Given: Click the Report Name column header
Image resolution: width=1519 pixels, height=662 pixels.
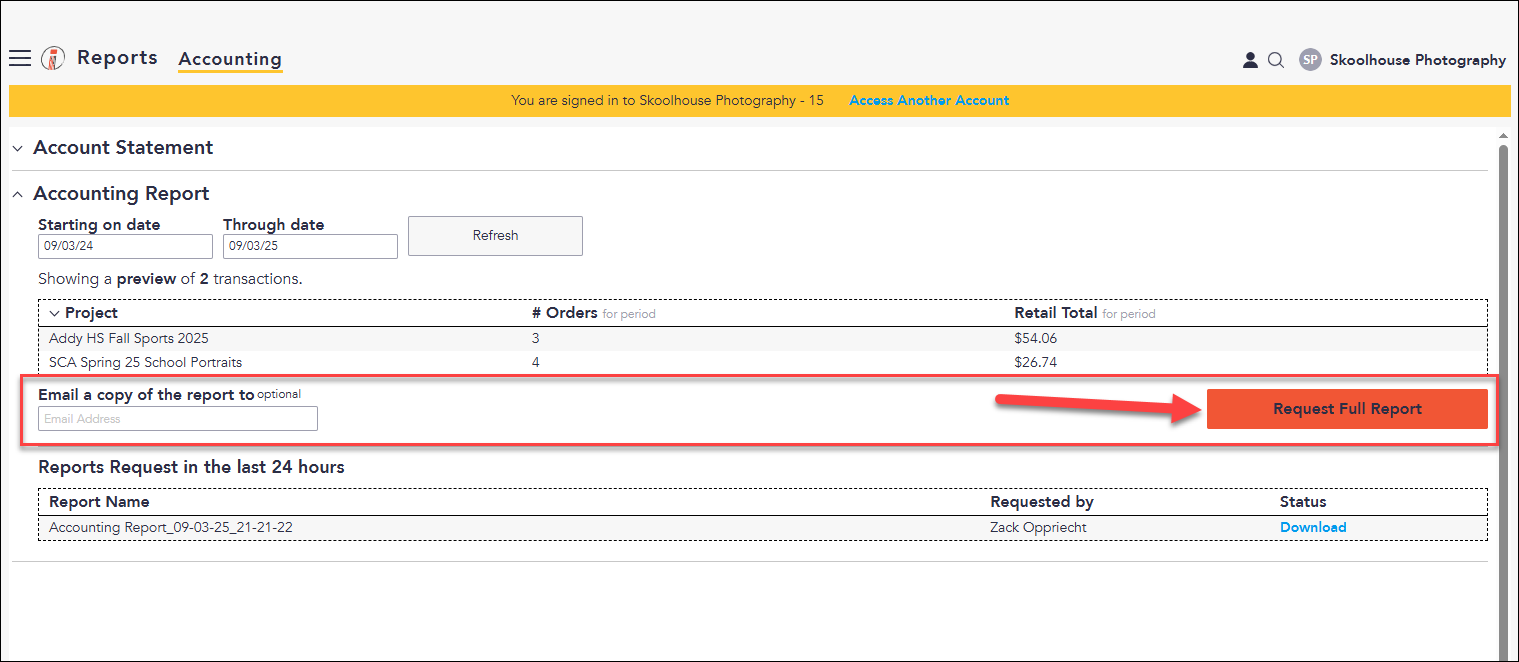Looking at the screenshot, I should click(x=99, y=502).
